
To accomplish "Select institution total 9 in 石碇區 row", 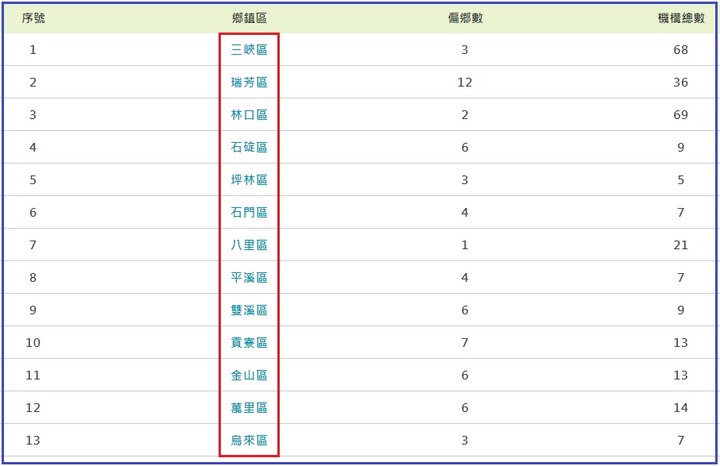I will coord(681,147).
